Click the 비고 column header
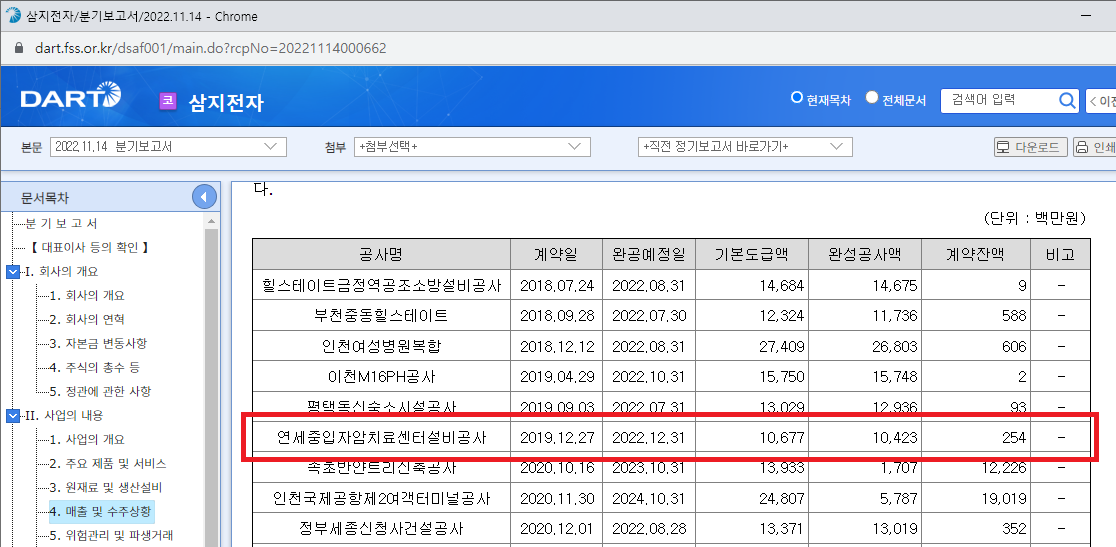 [1060, 254]
